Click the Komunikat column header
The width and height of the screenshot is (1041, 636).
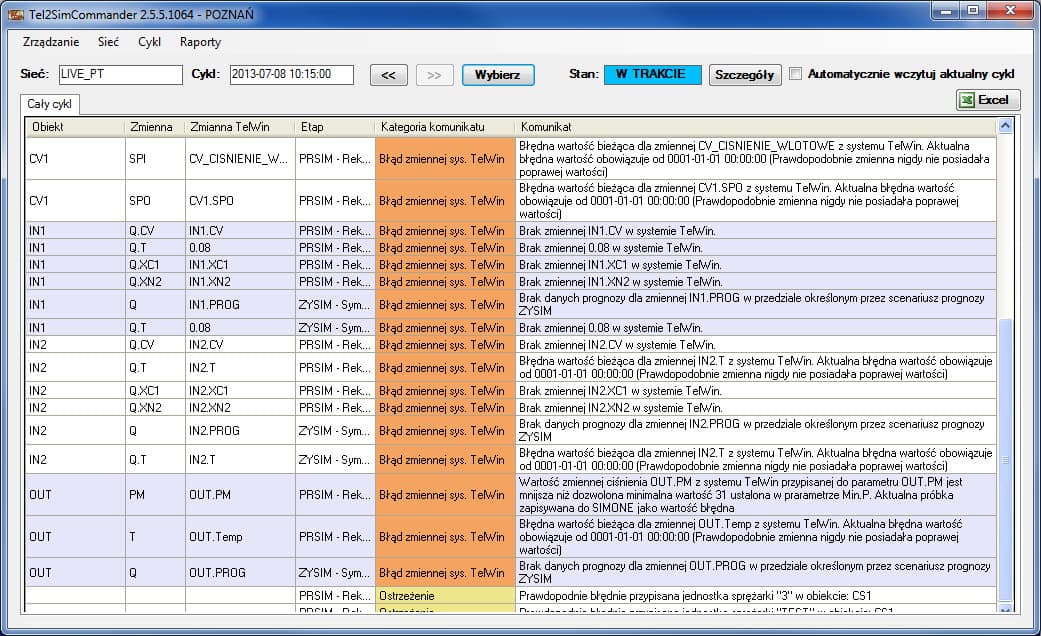point(756,127)
